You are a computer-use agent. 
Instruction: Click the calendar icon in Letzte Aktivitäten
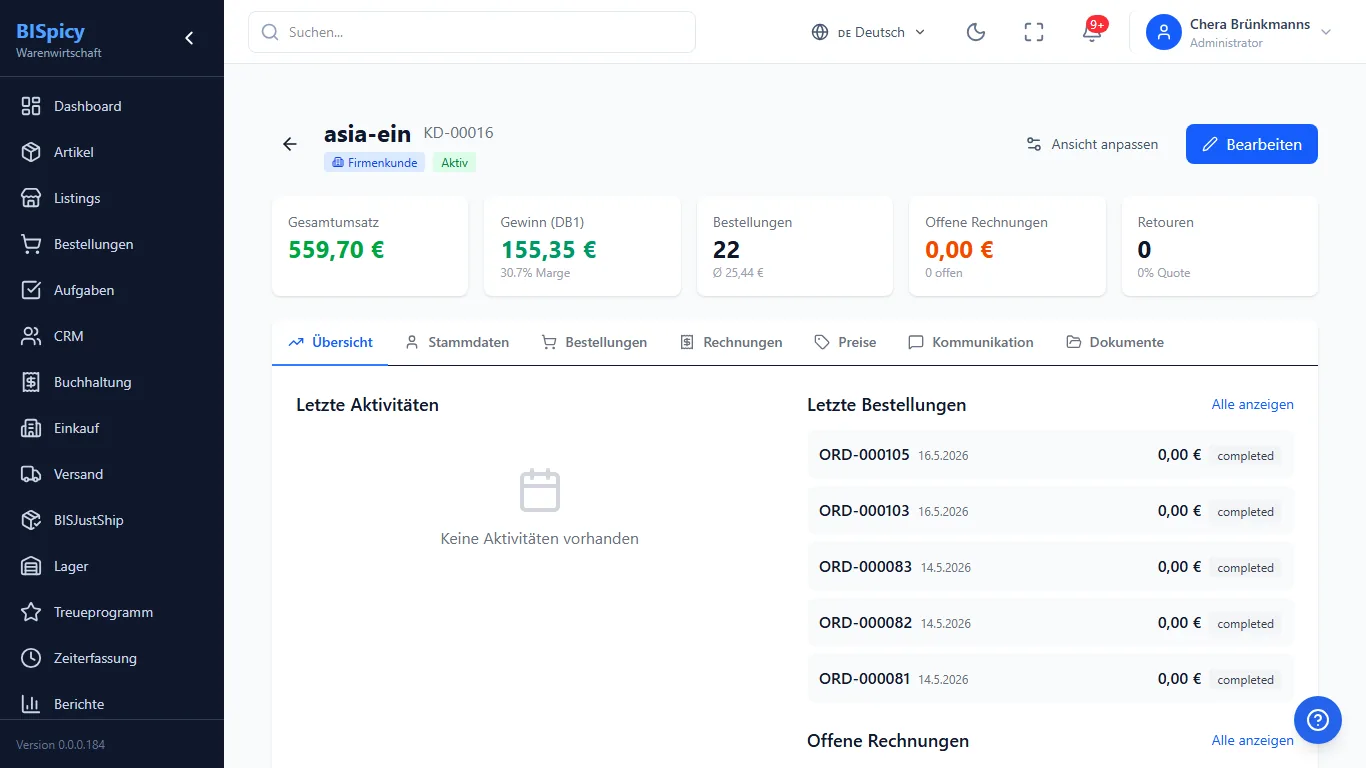coord(540,490)
